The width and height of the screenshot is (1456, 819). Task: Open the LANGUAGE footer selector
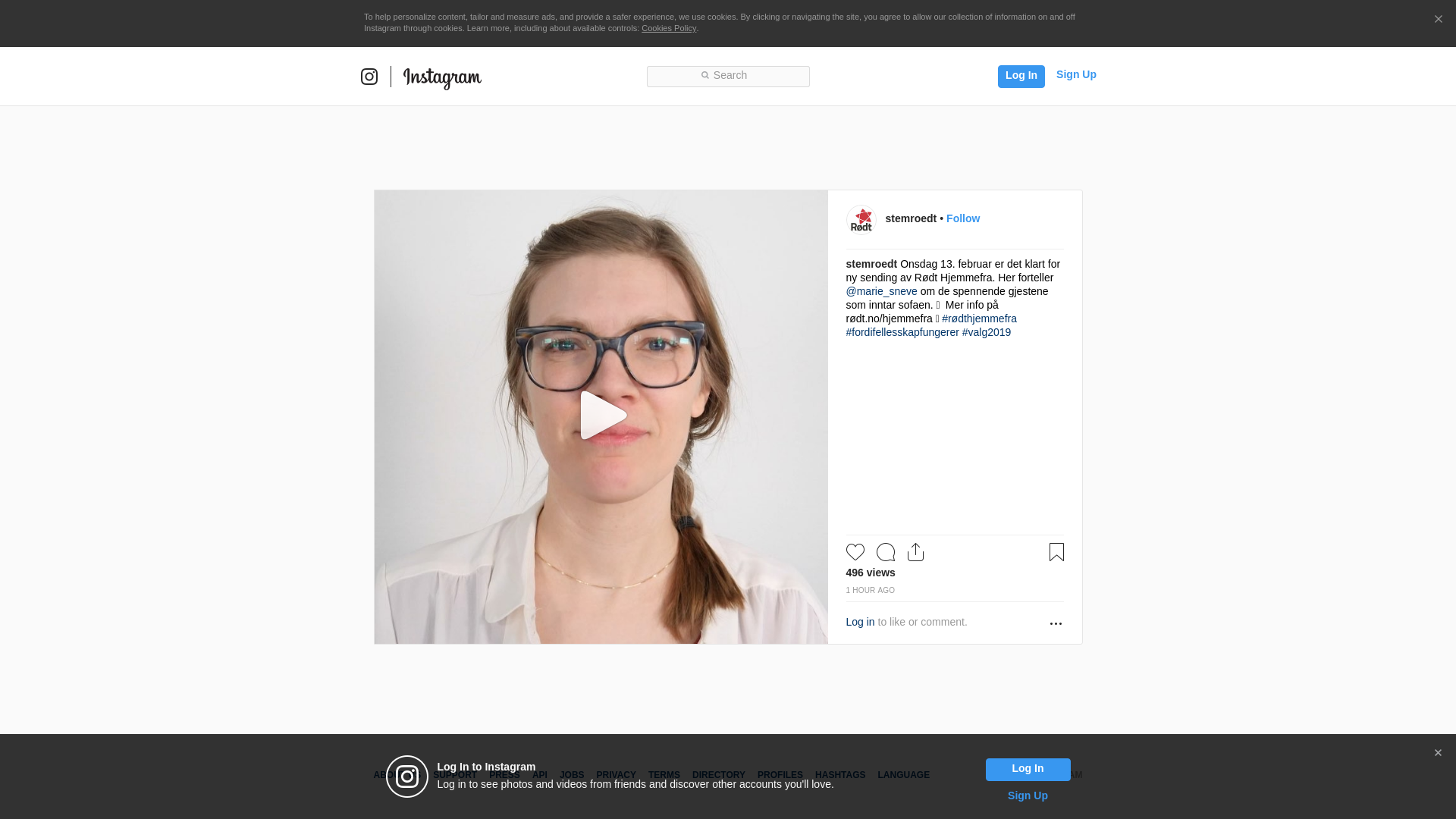[x=903, y=775]
